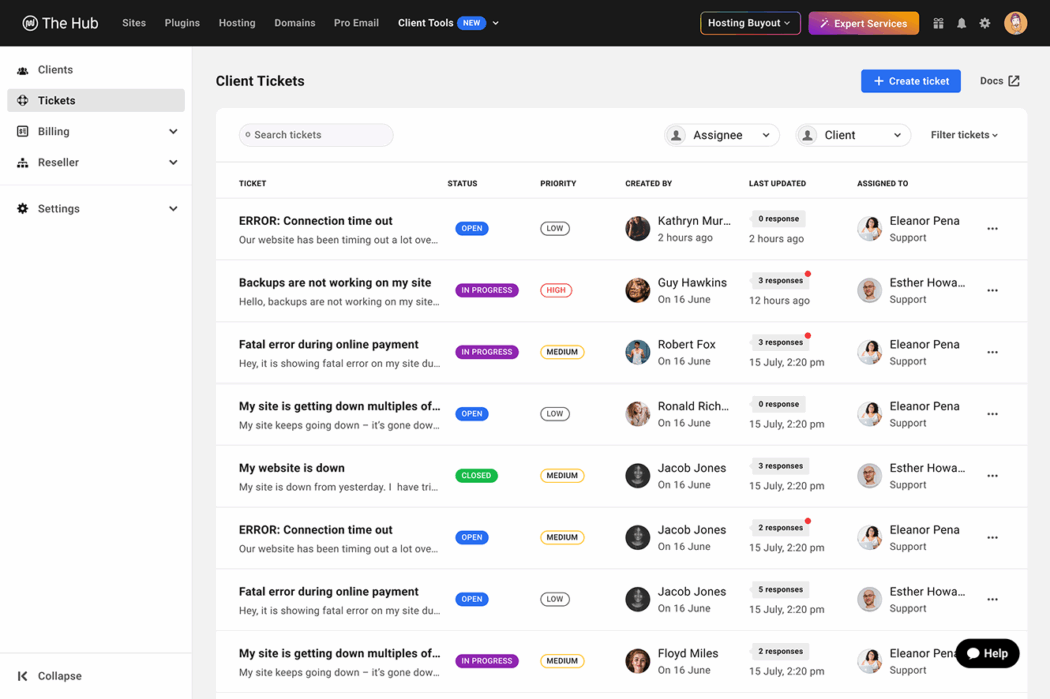Open settings via the gear icon in header
The height and width of the screenshot is (699, 1050).
tap(985, 22)
